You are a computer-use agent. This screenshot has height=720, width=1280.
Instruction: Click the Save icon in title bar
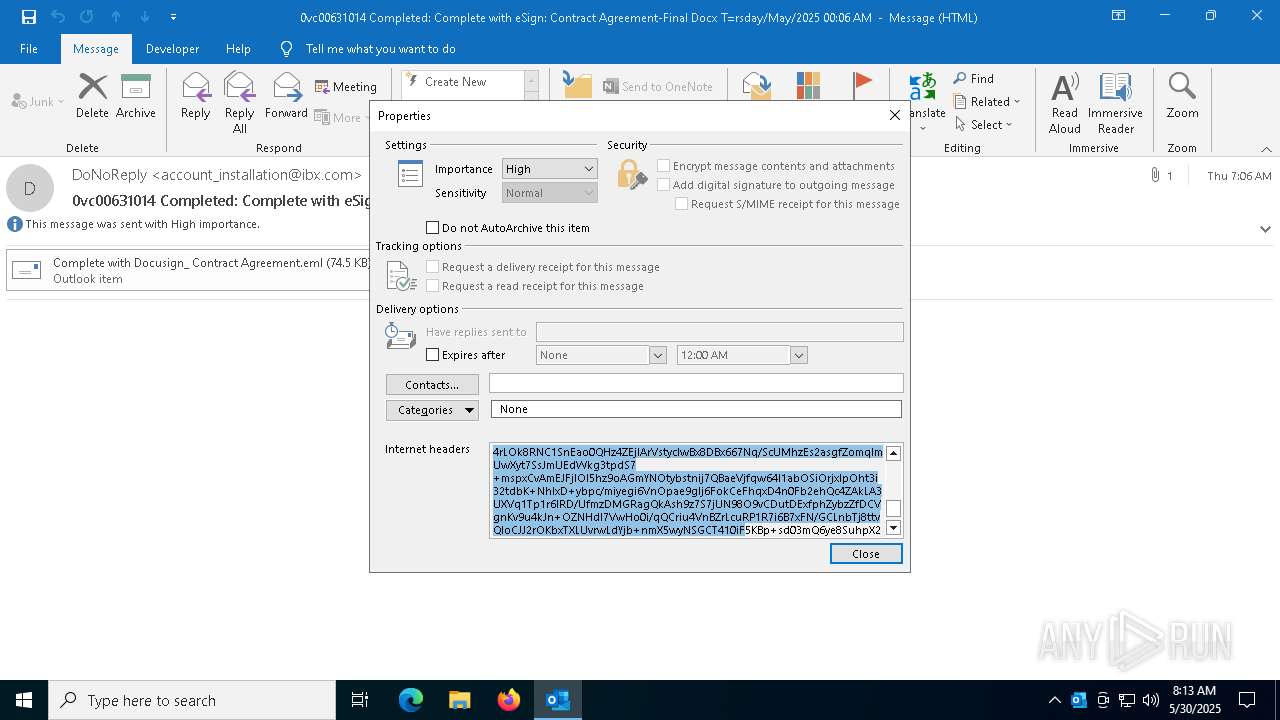[28, 17]
